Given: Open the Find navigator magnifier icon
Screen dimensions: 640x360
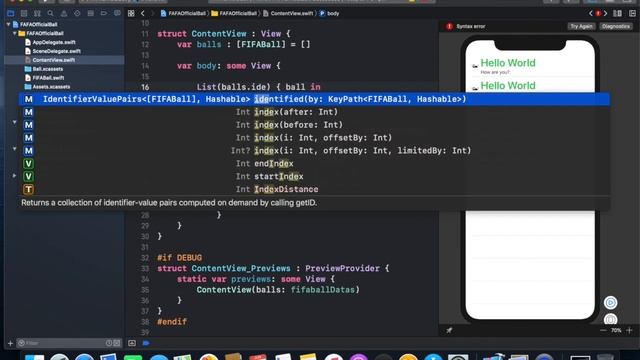Looking at the screenshot, I should click(50, 13).
